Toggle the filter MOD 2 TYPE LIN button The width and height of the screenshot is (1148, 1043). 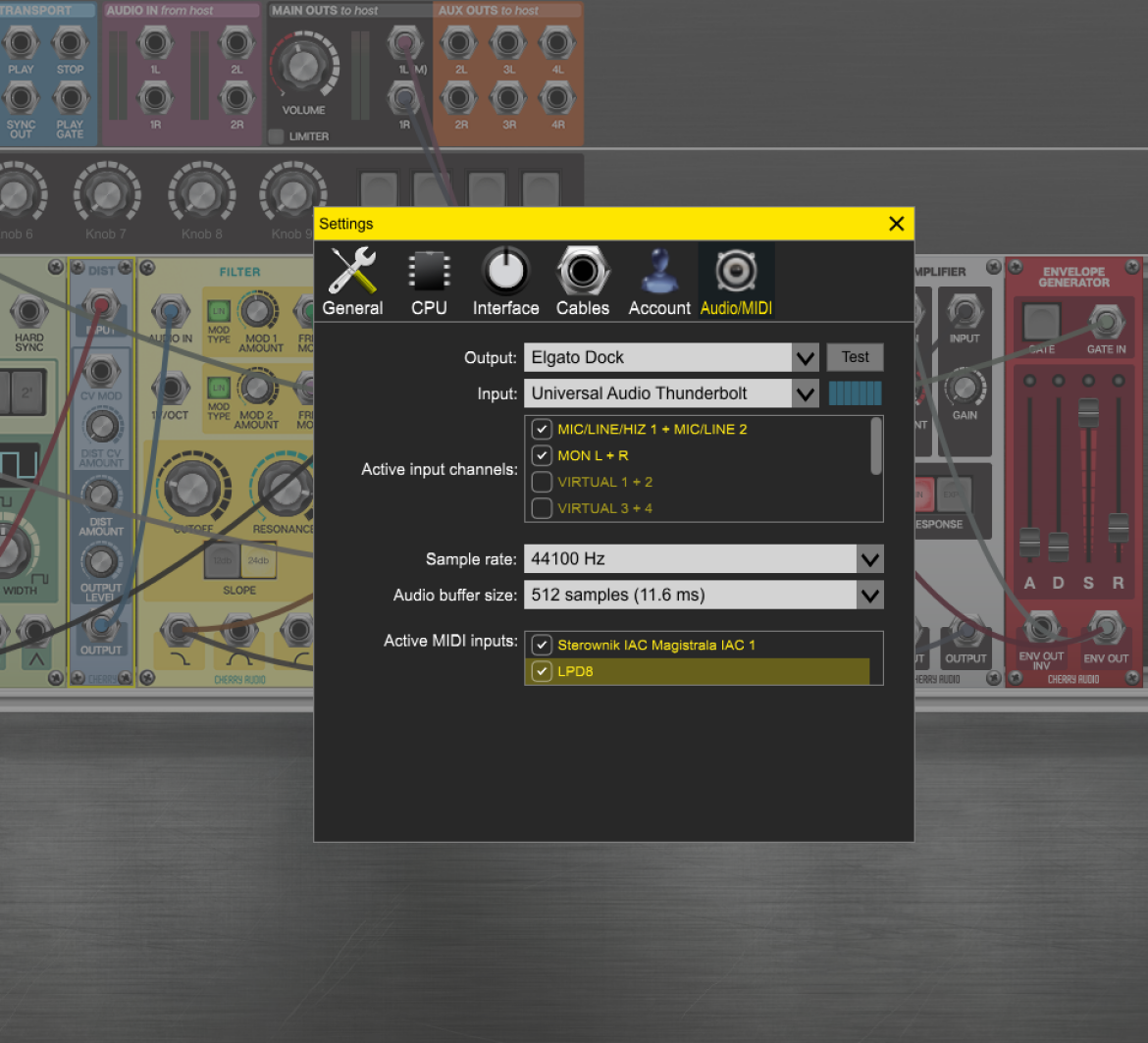pyautogui.click(x=219, y=388)
